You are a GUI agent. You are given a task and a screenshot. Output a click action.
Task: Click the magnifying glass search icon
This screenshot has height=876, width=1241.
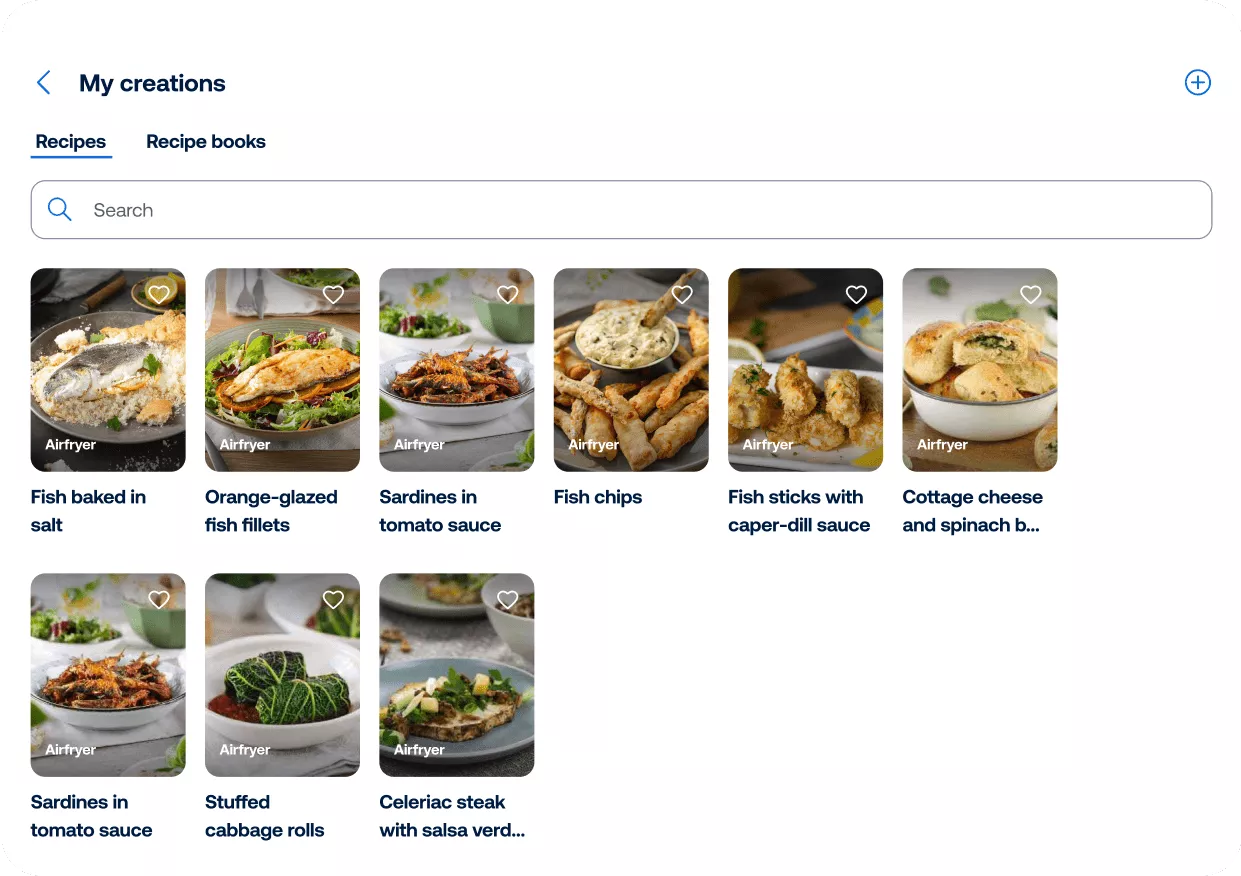(60, 210)
